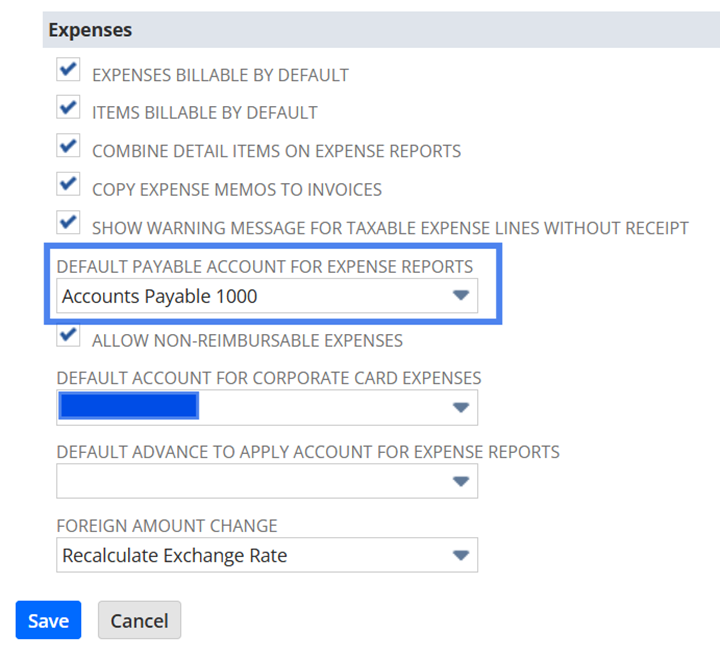
Task: Toggle warning for taxable expense lines checkbox
Action: (68, 224)
